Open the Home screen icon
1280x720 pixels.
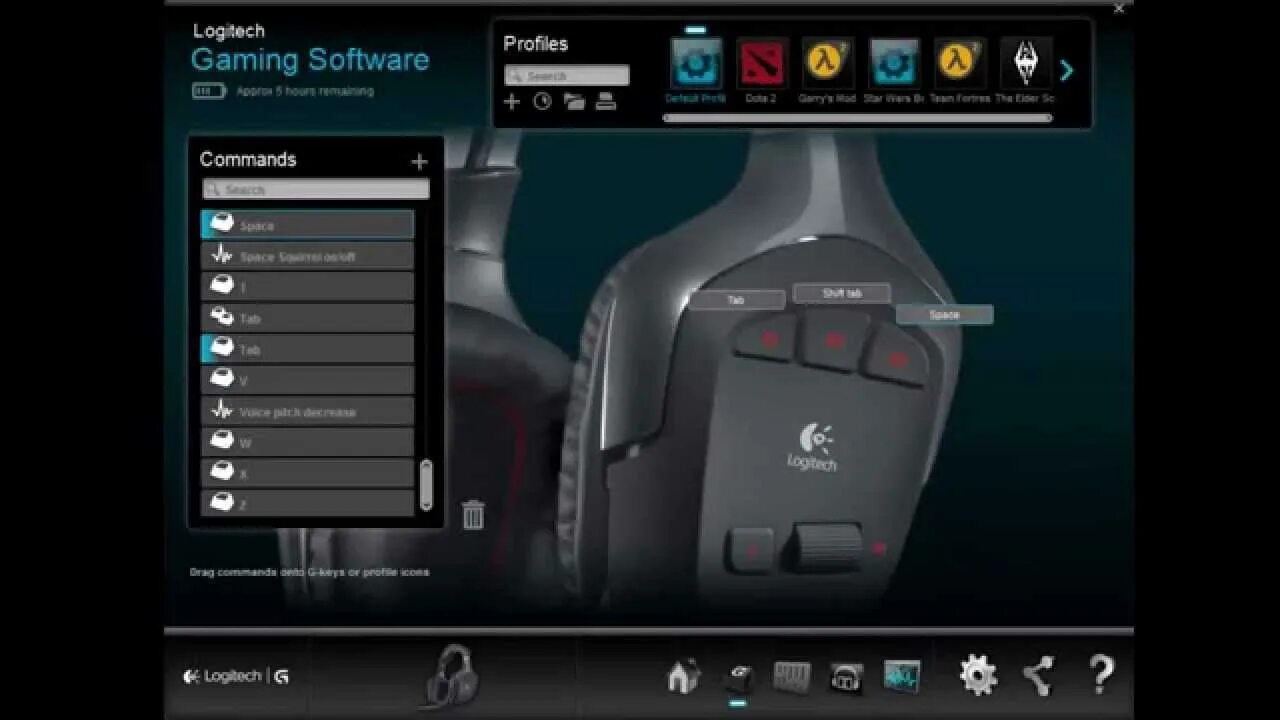(x=684, y=677)
